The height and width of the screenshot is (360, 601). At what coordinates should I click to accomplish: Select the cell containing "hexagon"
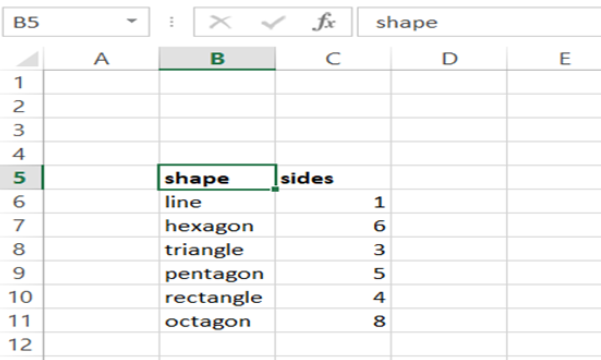click(217, 225)
